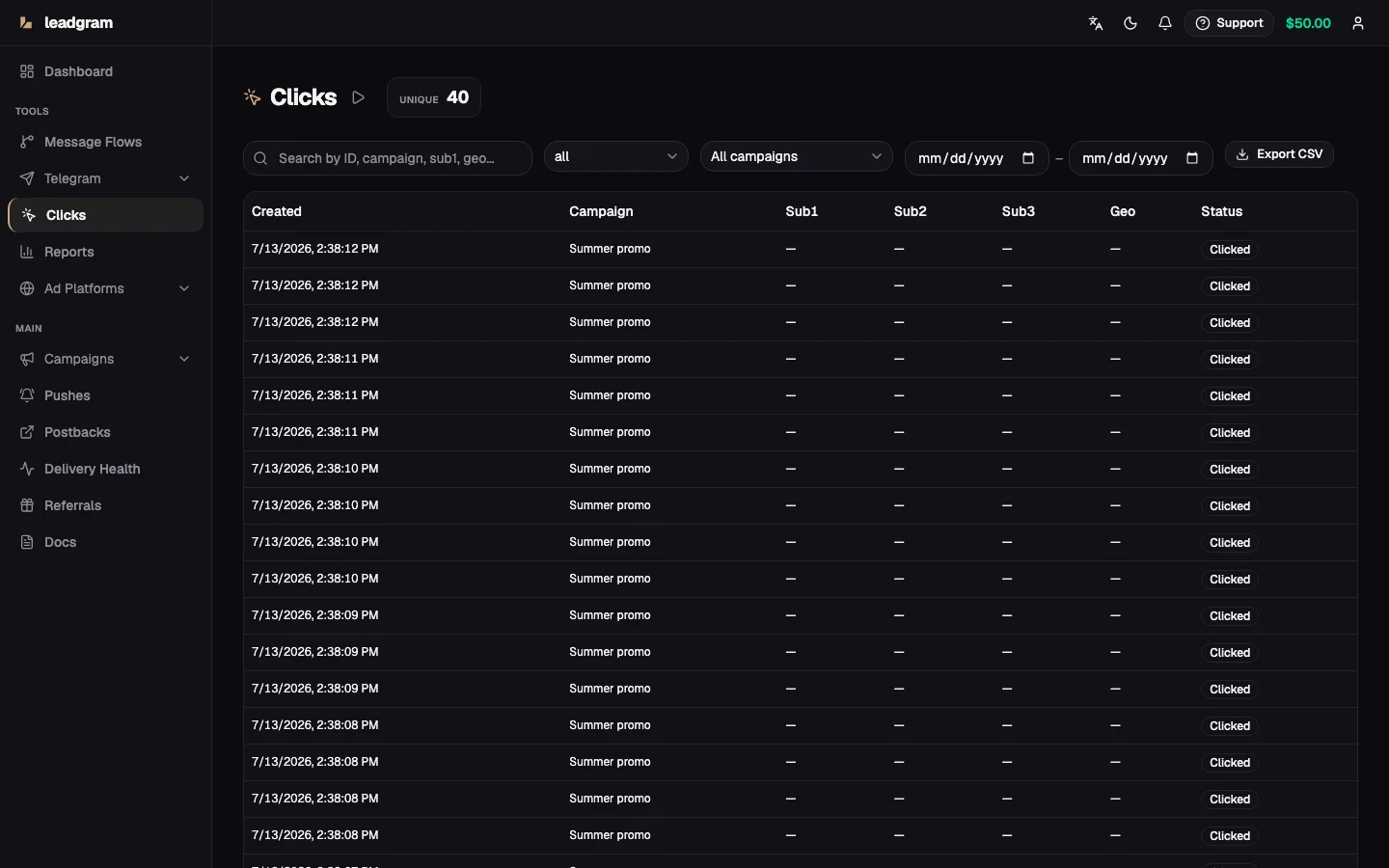The height and width of the screenshot is (868, 1389).
Task: Open the end date calendar picker
Action: coord(1192,158)
